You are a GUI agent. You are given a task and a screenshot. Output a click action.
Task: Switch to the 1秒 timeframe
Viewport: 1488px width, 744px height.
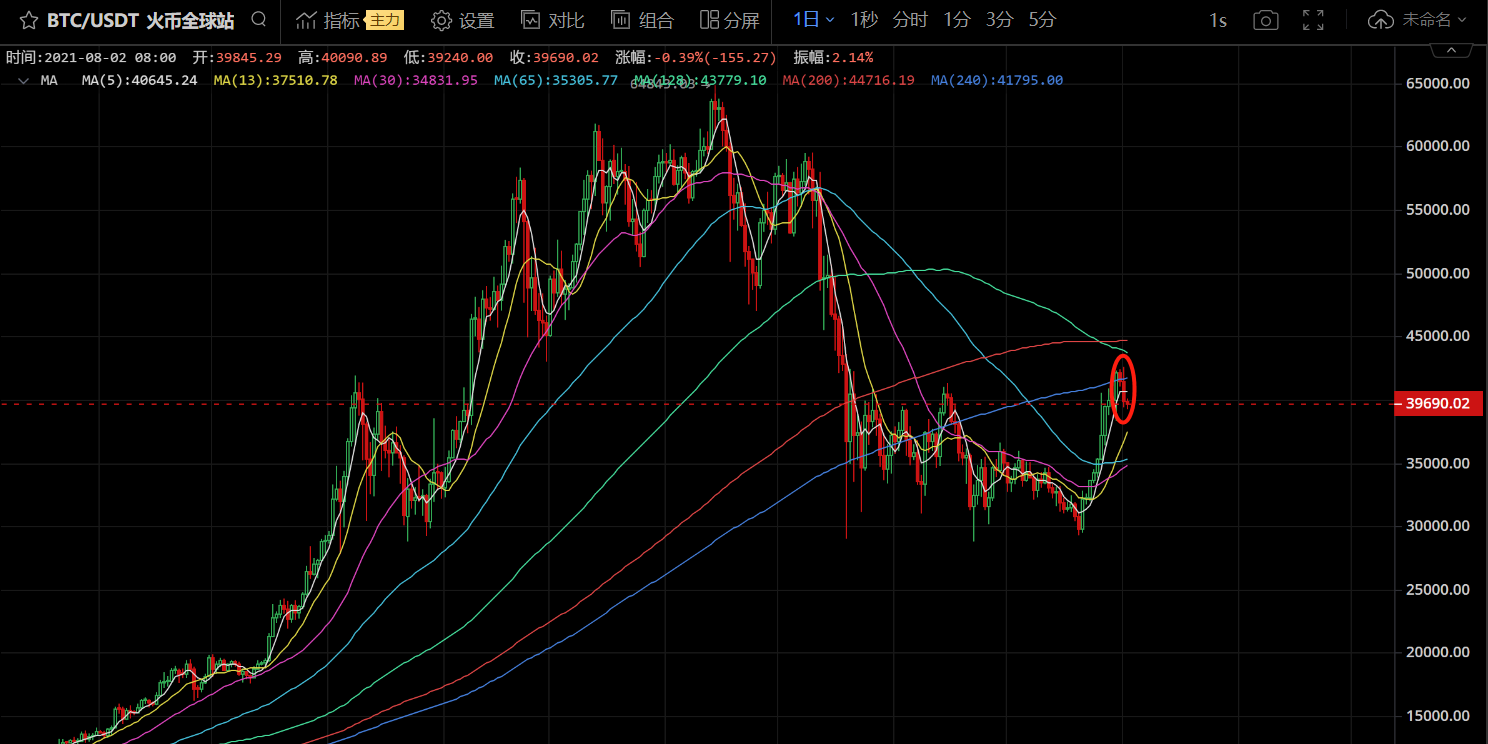[864, 19]
